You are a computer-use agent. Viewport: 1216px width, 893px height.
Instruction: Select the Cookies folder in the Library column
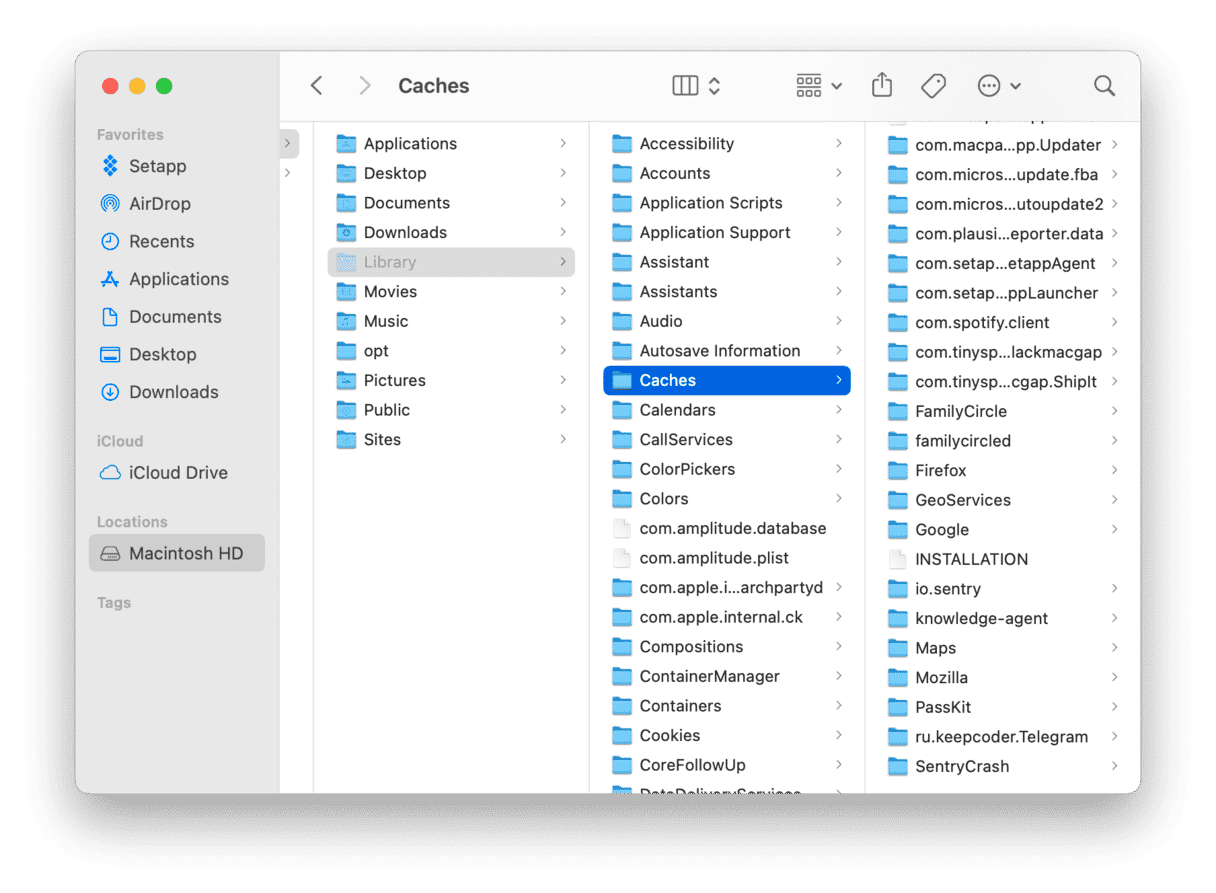[669, 735]
